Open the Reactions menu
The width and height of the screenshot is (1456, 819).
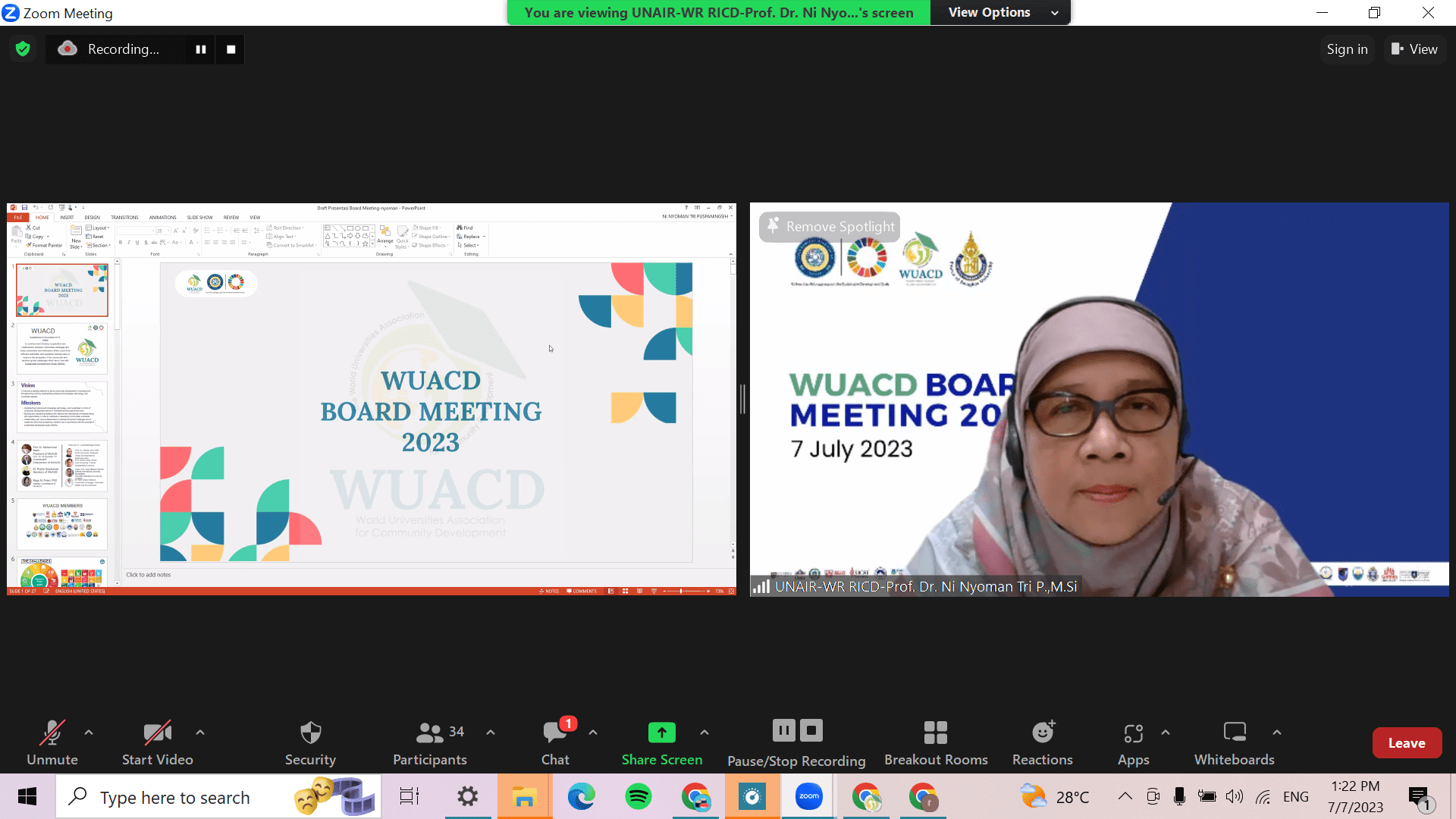coord(1043,742)
